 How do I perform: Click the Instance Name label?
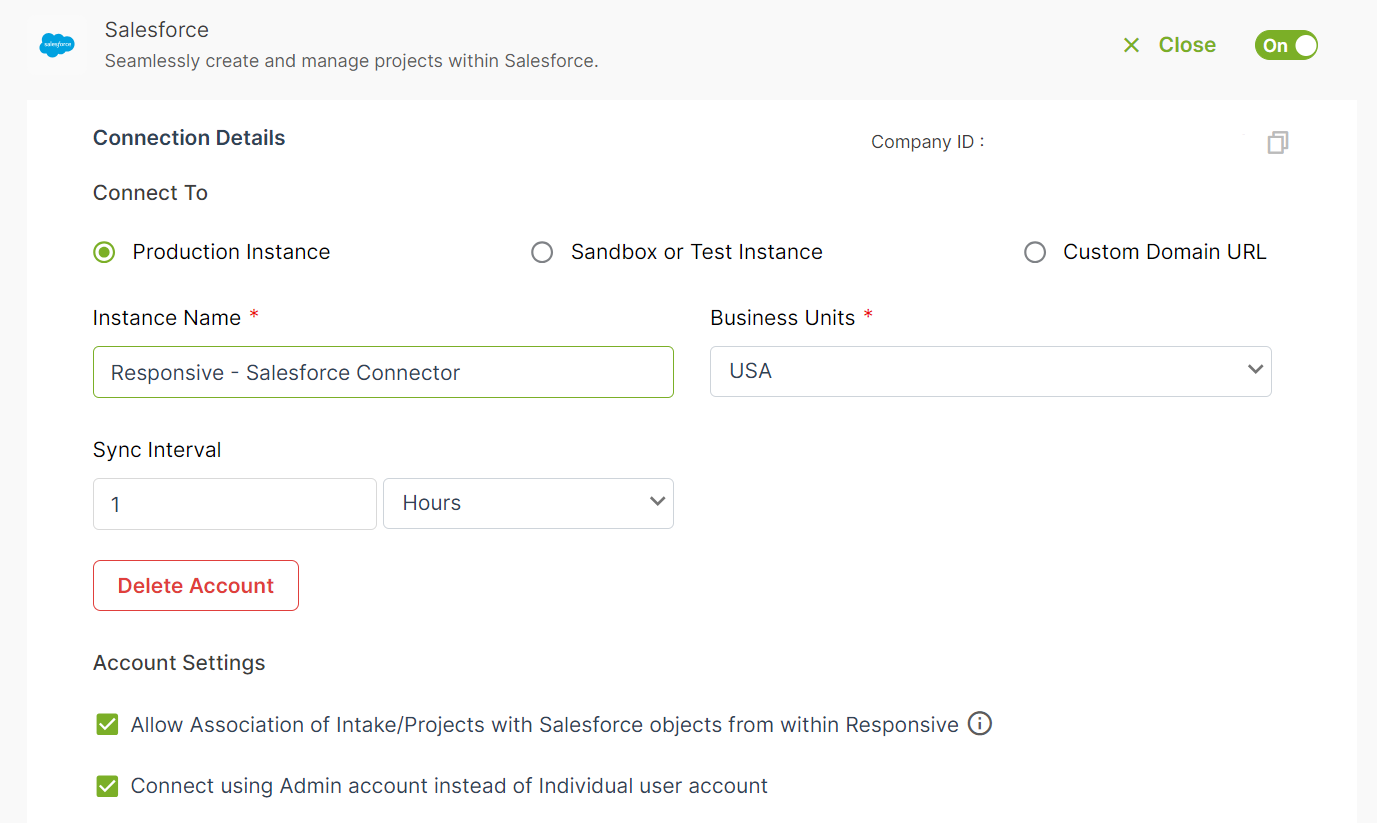point(167,318)
